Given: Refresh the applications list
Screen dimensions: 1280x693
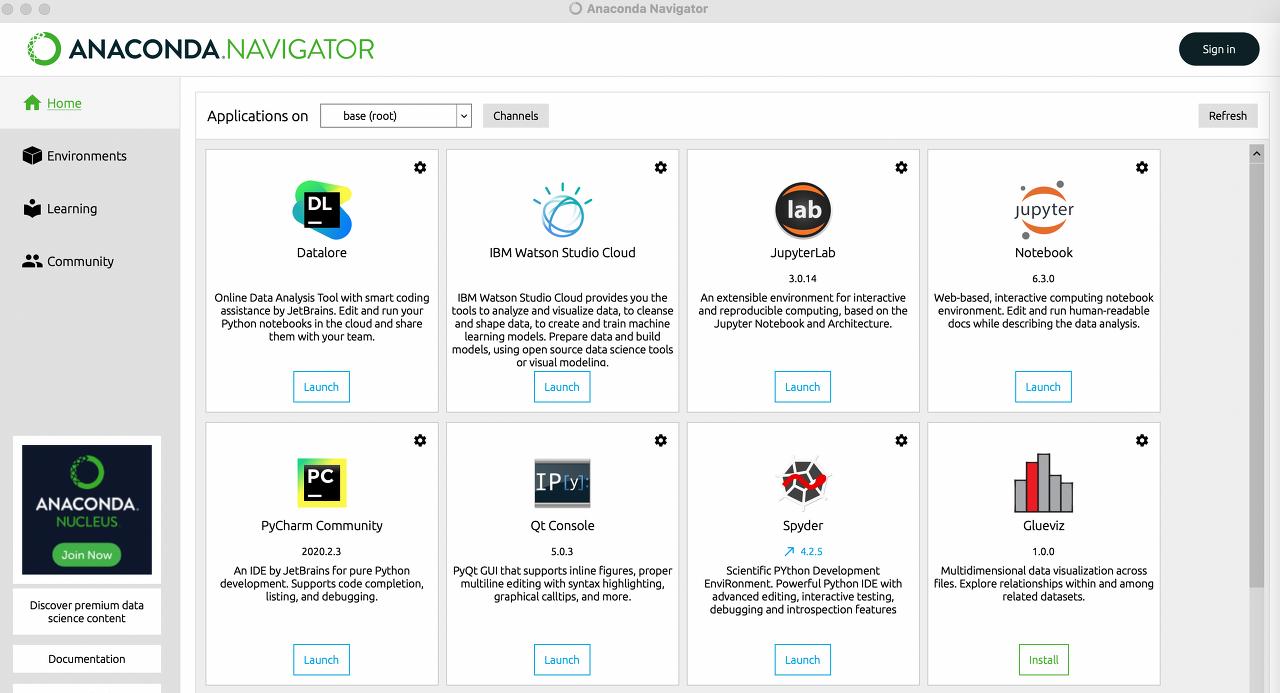Looking at the screenshot, I should (1227, 116).
